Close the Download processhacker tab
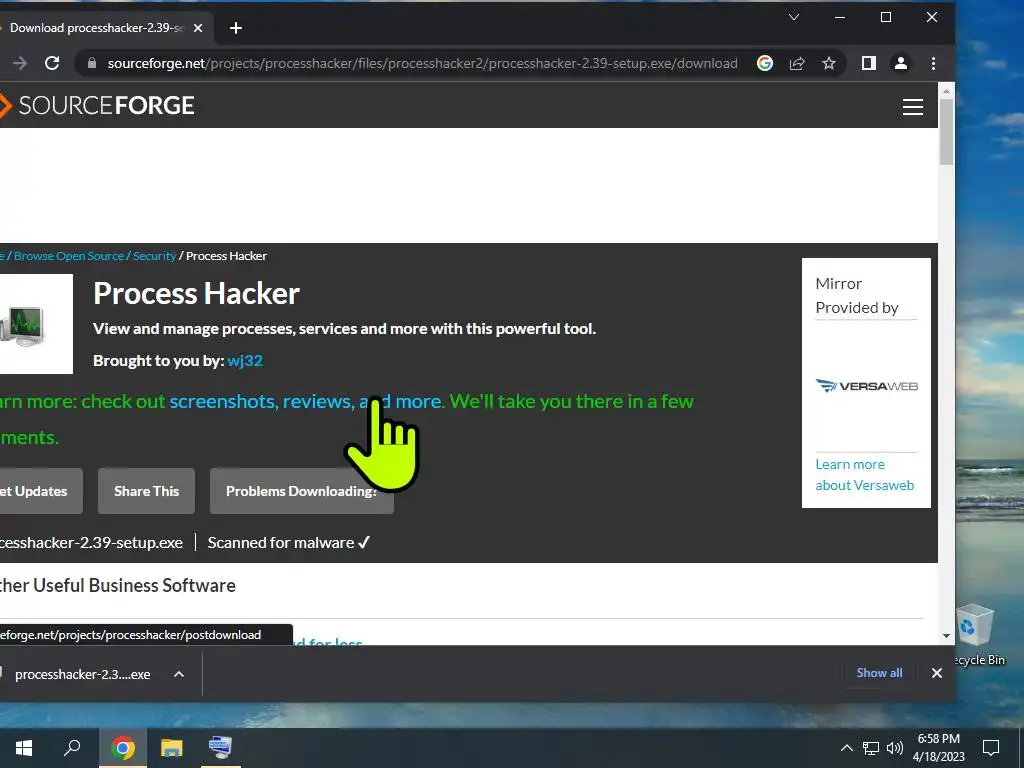1024x768 pixels. pyautogui.click(x=198, y=28)
